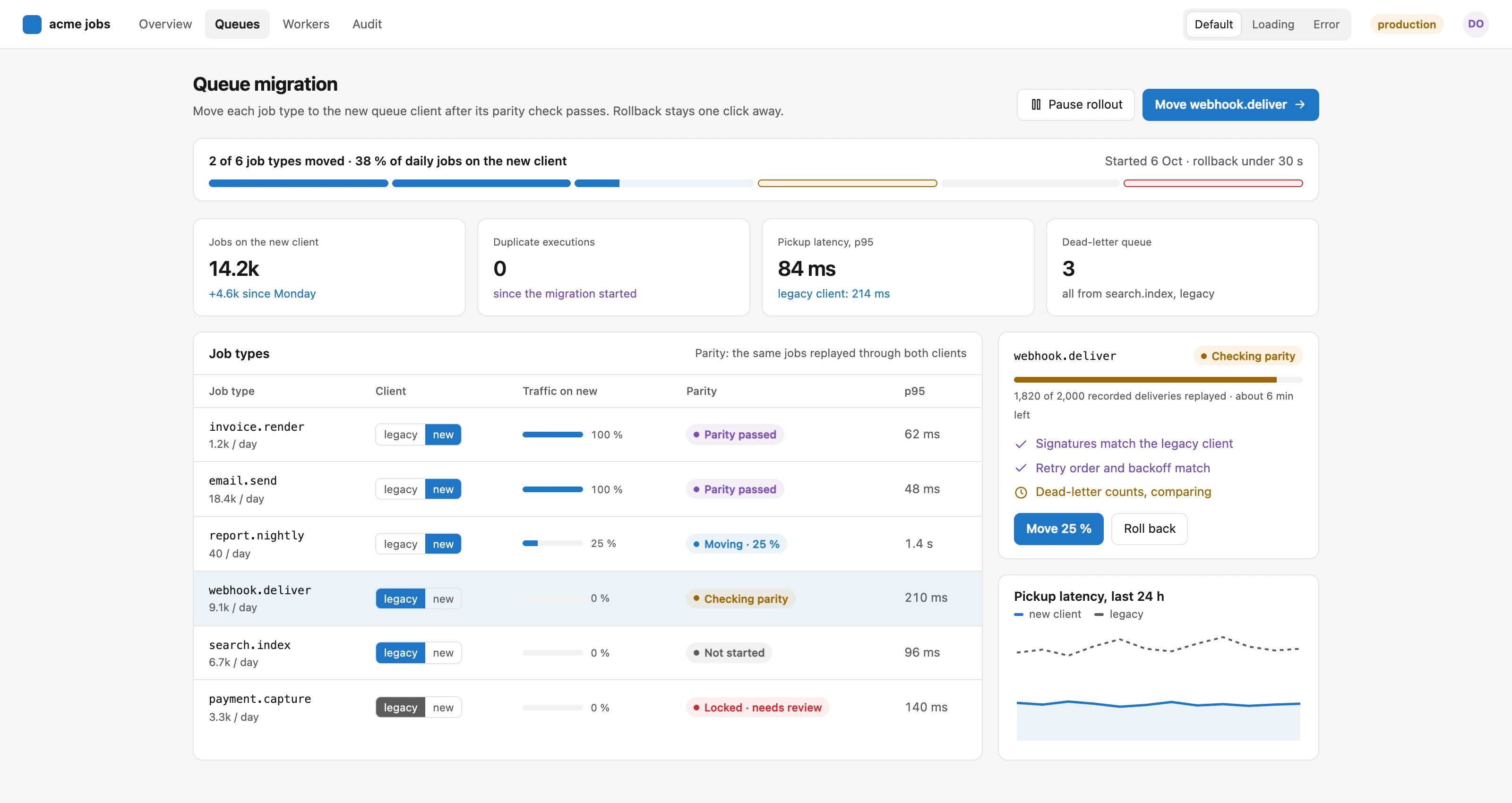This screenshot has height=803, width=1512.
Task: Click the Checking parity badge in webhook.deliver row
Action: 740,598
